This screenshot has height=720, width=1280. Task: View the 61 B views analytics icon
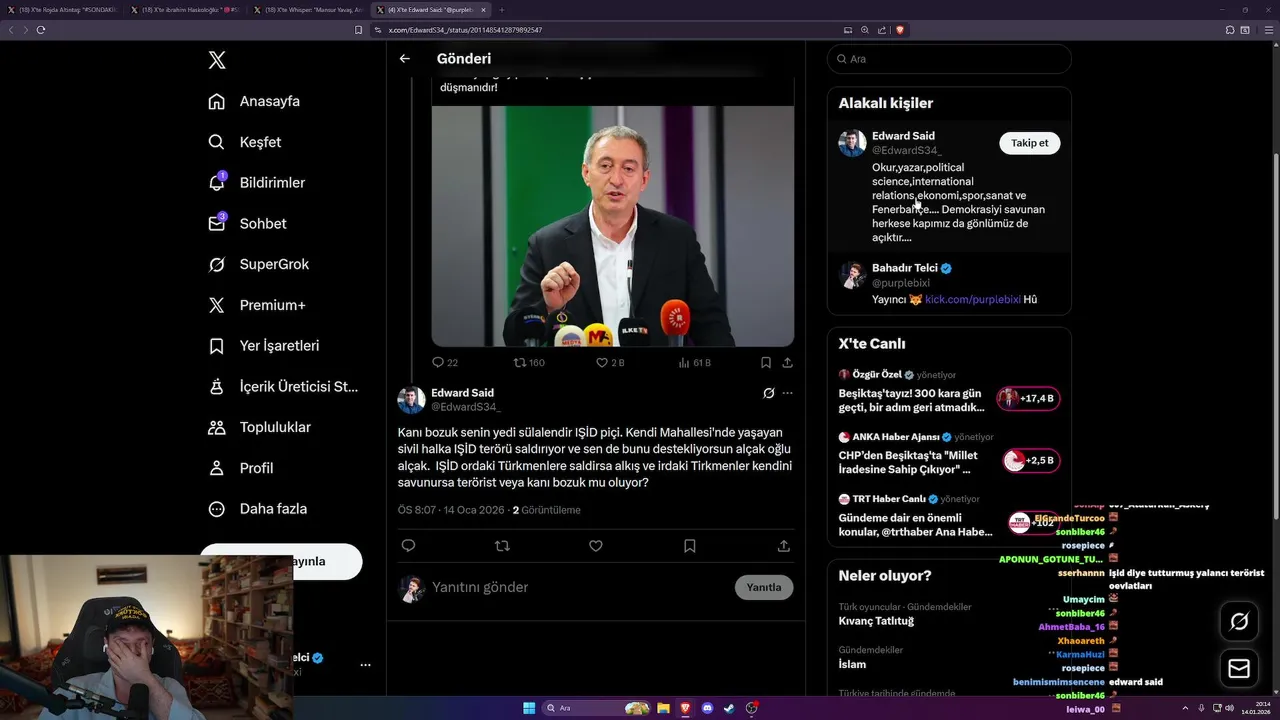coord(684,362)
